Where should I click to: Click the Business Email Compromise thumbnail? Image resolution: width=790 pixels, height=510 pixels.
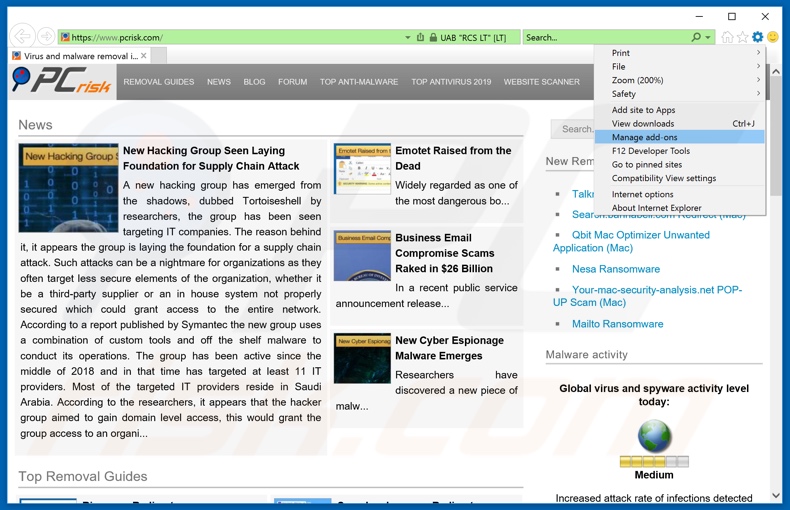(x=362, y=257)
